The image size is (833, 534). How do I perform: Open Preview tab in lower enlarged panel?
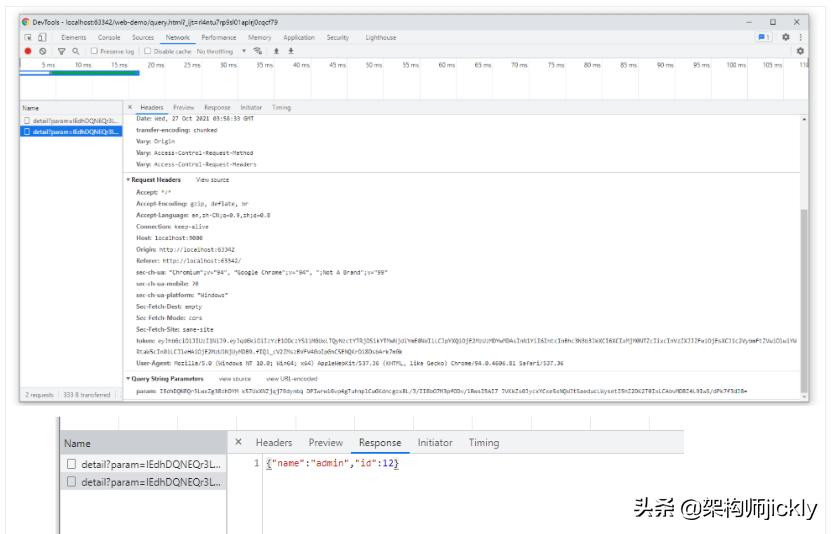[x=326, y=443]
